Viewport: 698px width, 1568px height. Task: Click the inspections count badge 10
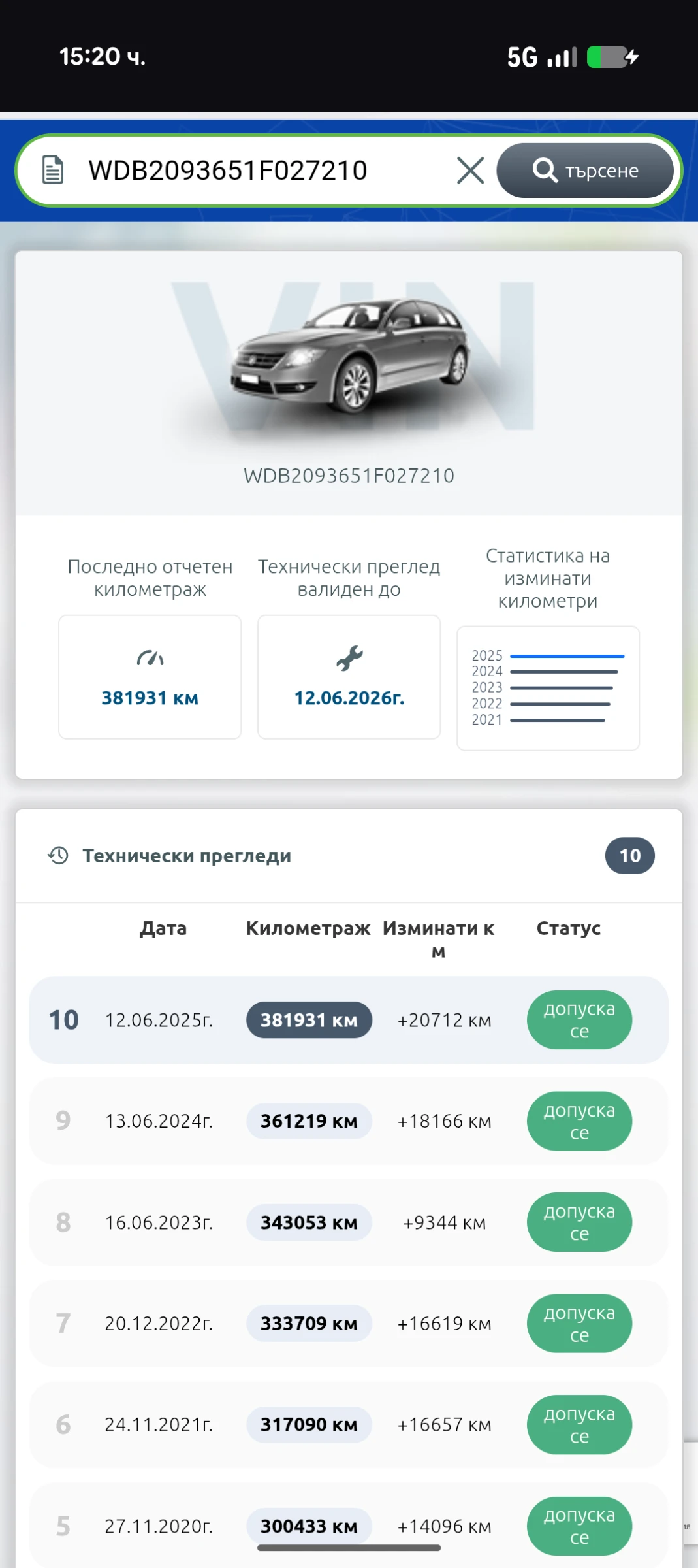pyautogui.click(x=629, y=855)
